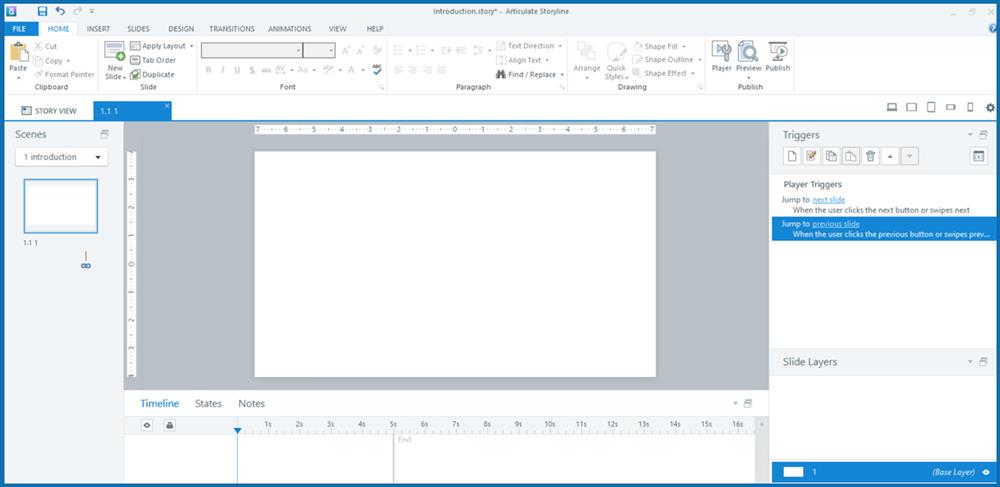Click the Duplicate slide icon
Viewport: 1000px width, 487px height.
pyautogui.click(x=134, y=74)
